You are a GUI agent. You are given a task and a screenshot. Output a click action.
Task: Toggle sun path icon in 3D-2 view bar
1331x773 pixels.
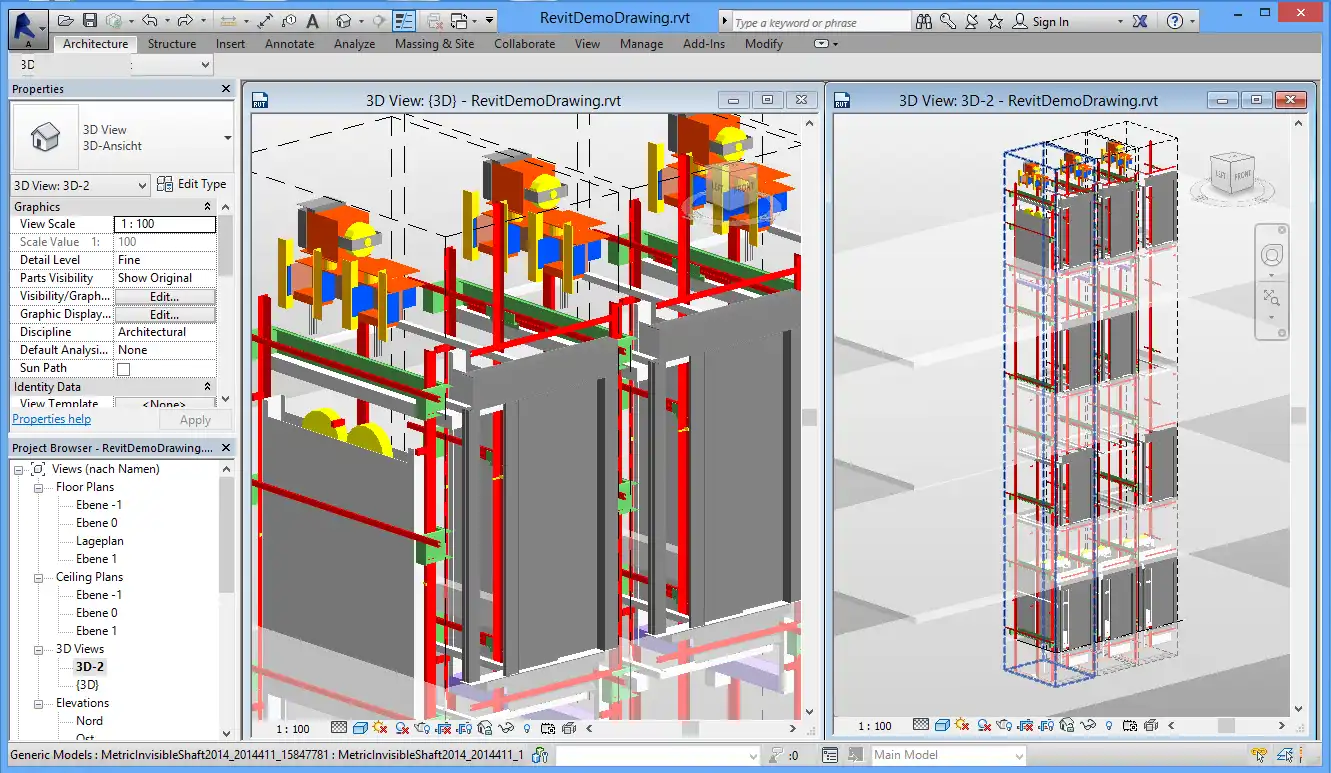962,726
